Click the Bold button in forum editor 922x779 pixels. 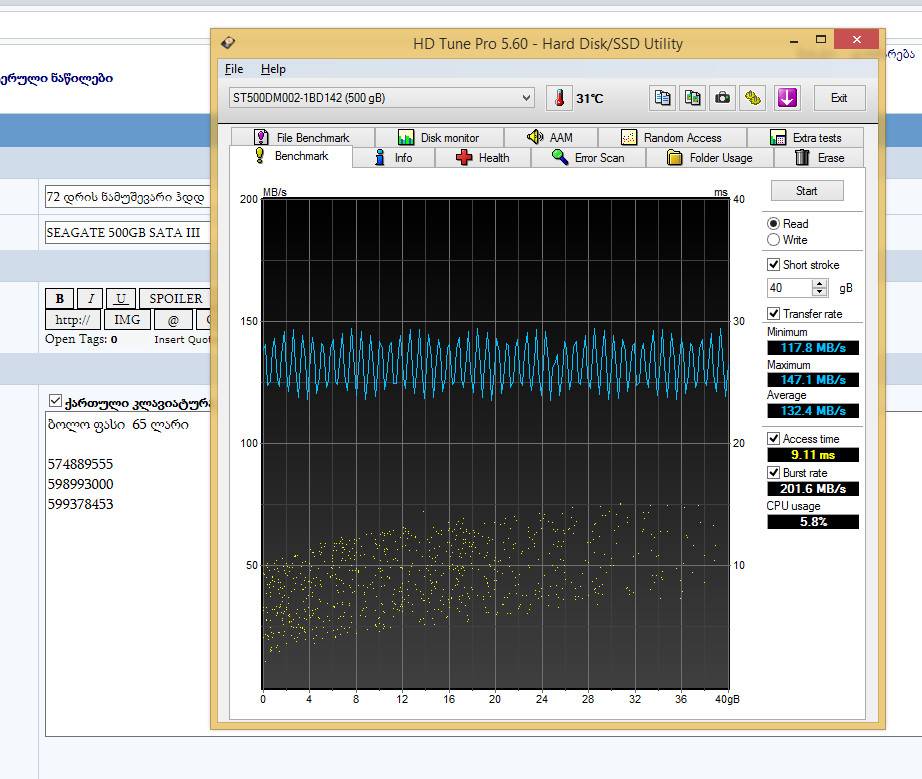(x=59, y=298)
